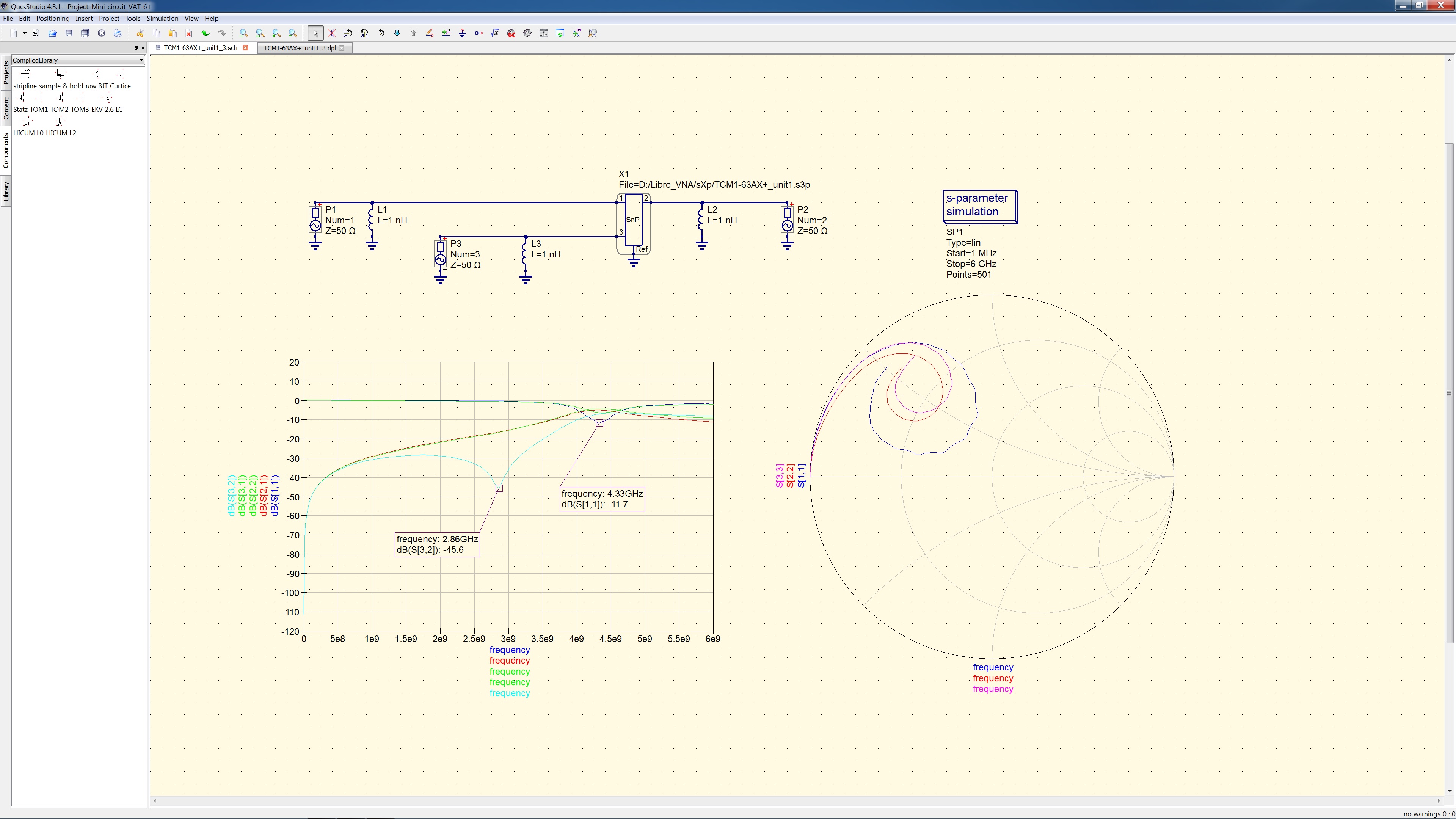The height and width of the screenshot is (819, 1456).
Task: Close the TCM1-63AX+_unit1_3.sch tab
Action: pos(245,48)
